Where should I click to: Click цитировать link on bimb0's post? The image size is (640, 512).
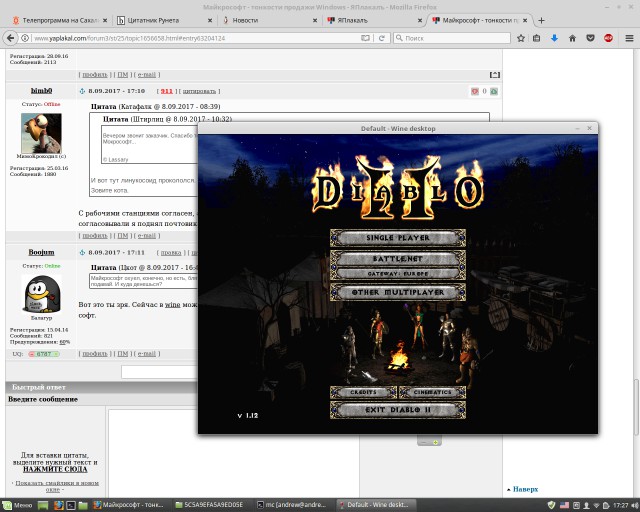(199, 91)
